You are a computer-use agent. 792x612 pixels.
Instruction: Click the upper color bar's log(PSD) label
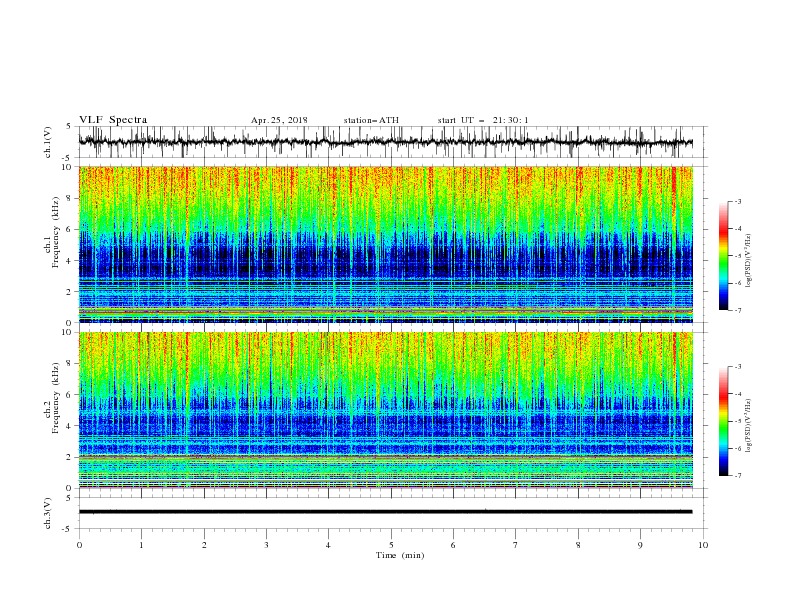(x=749, y=261)
